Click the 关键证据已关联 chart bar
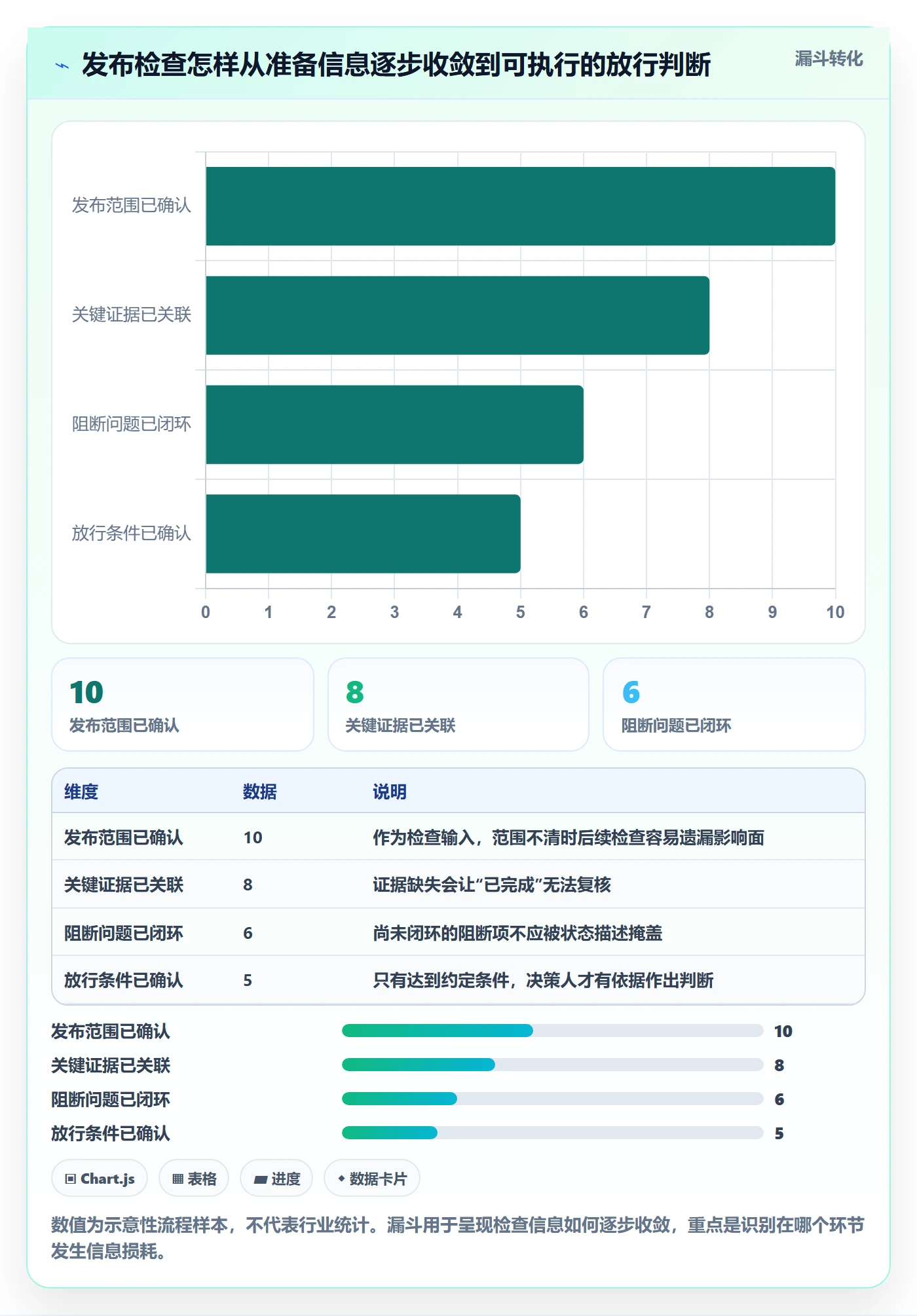Image resolution: width=917 pixels, height=1316 pixels. pos(457,316)
